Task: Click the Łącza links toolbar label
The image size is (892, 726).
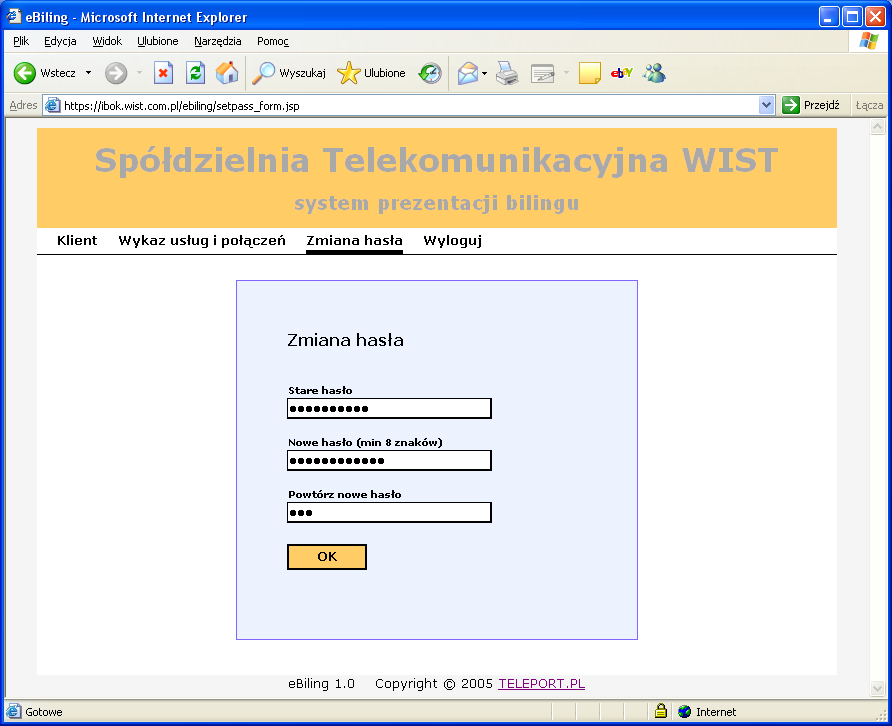Action: pyautogui.click(x=869, y=105)
